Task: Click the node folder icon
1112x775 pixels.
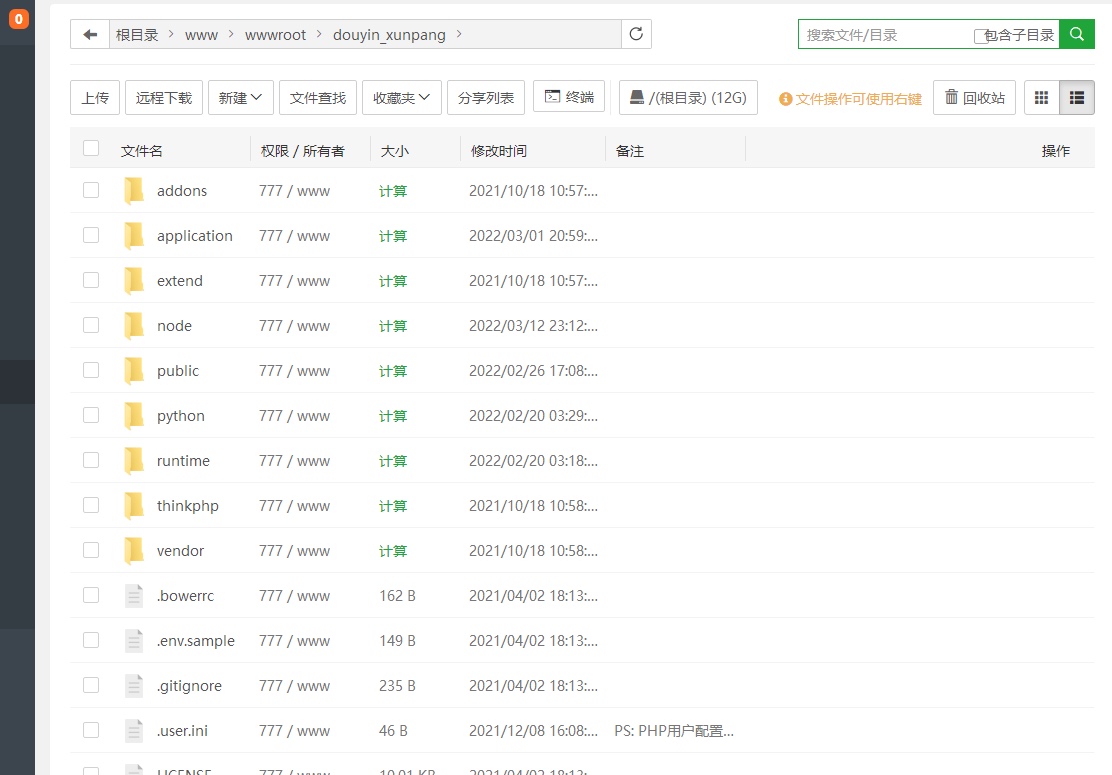Action: pyautogui.click(x=133, y=325)
